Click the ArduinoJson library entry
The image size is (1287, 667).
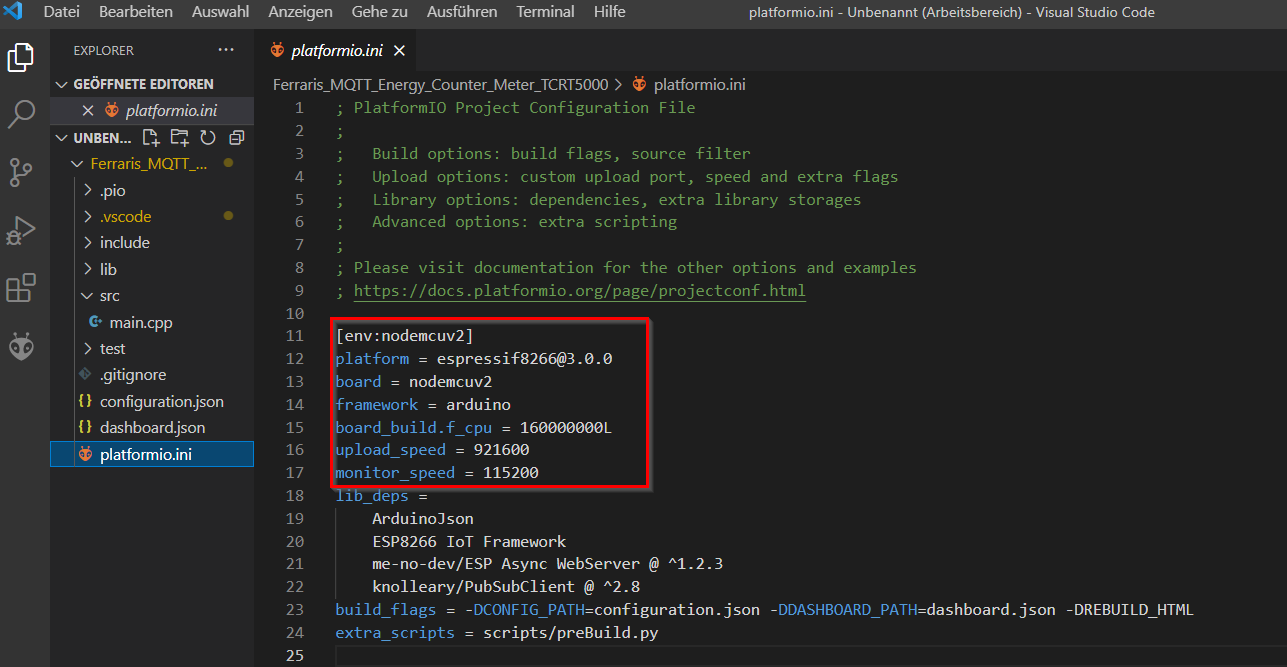point(423,518)
